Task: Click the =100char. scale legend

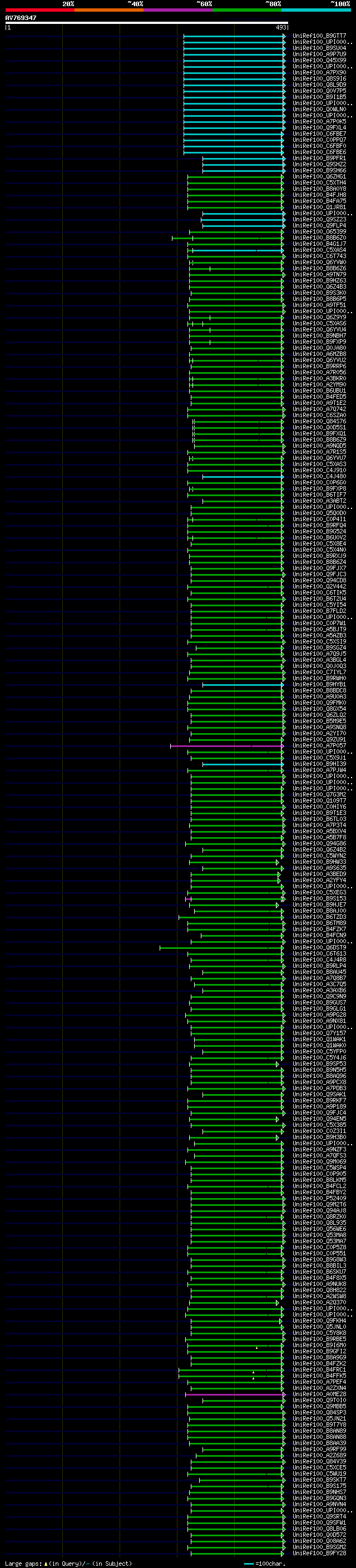Action: click(x=265, y=1563)
